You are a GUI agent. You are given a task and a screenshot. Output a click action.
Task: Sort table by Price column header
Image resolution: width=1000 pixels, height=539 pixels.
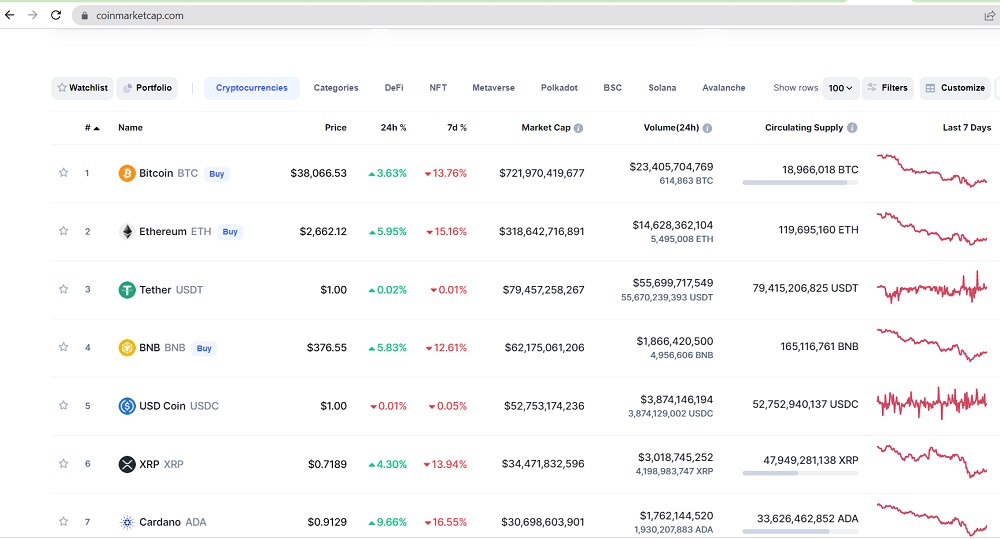(x=335, y=128)
